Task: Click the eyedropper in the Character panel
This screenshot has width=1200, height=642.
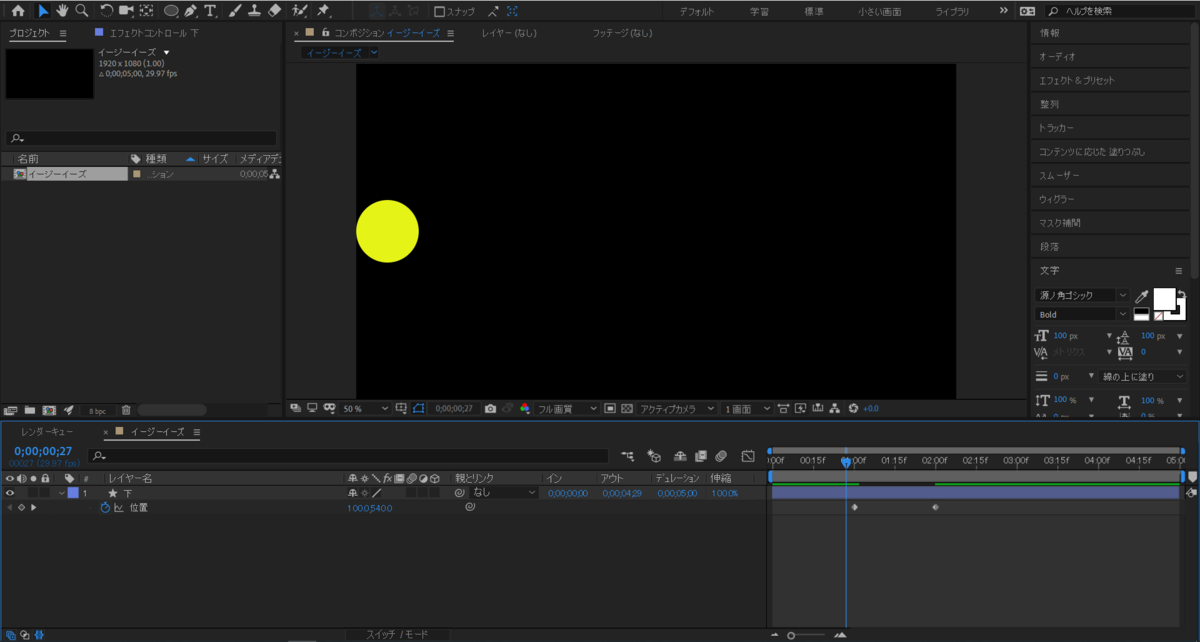Action: tap(1142, 296)
